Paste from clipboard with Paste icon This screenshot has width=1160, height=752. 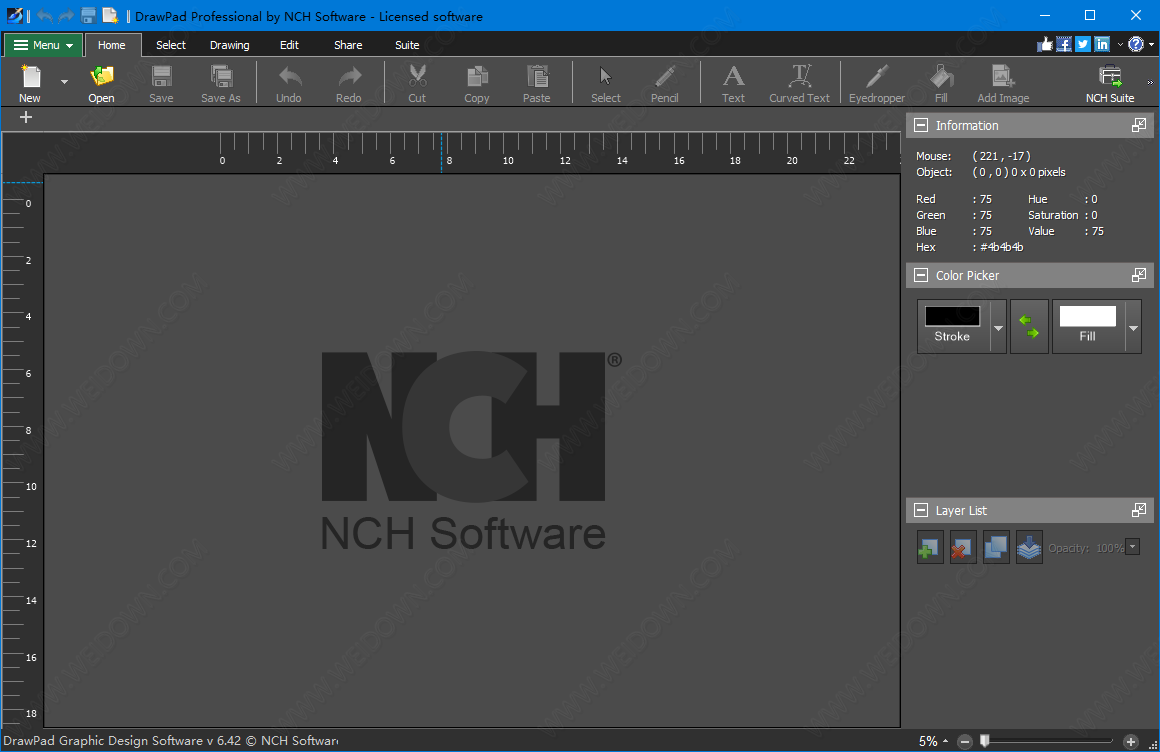[536, 83]
